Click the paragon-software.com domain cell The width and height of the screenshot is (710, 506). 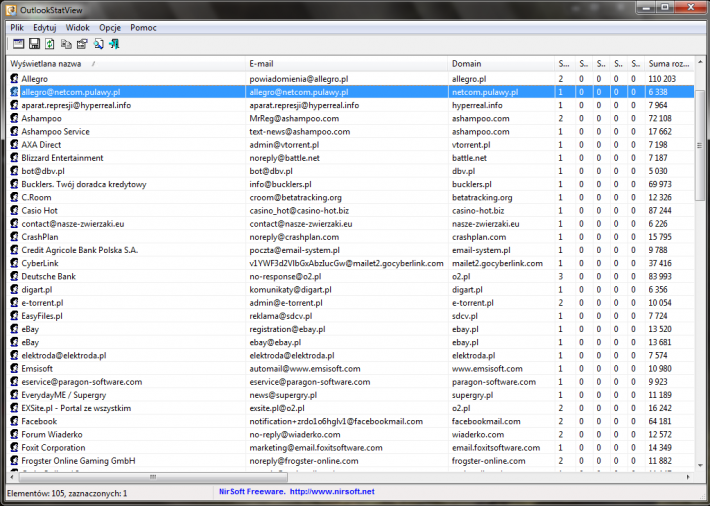[494, 381]
